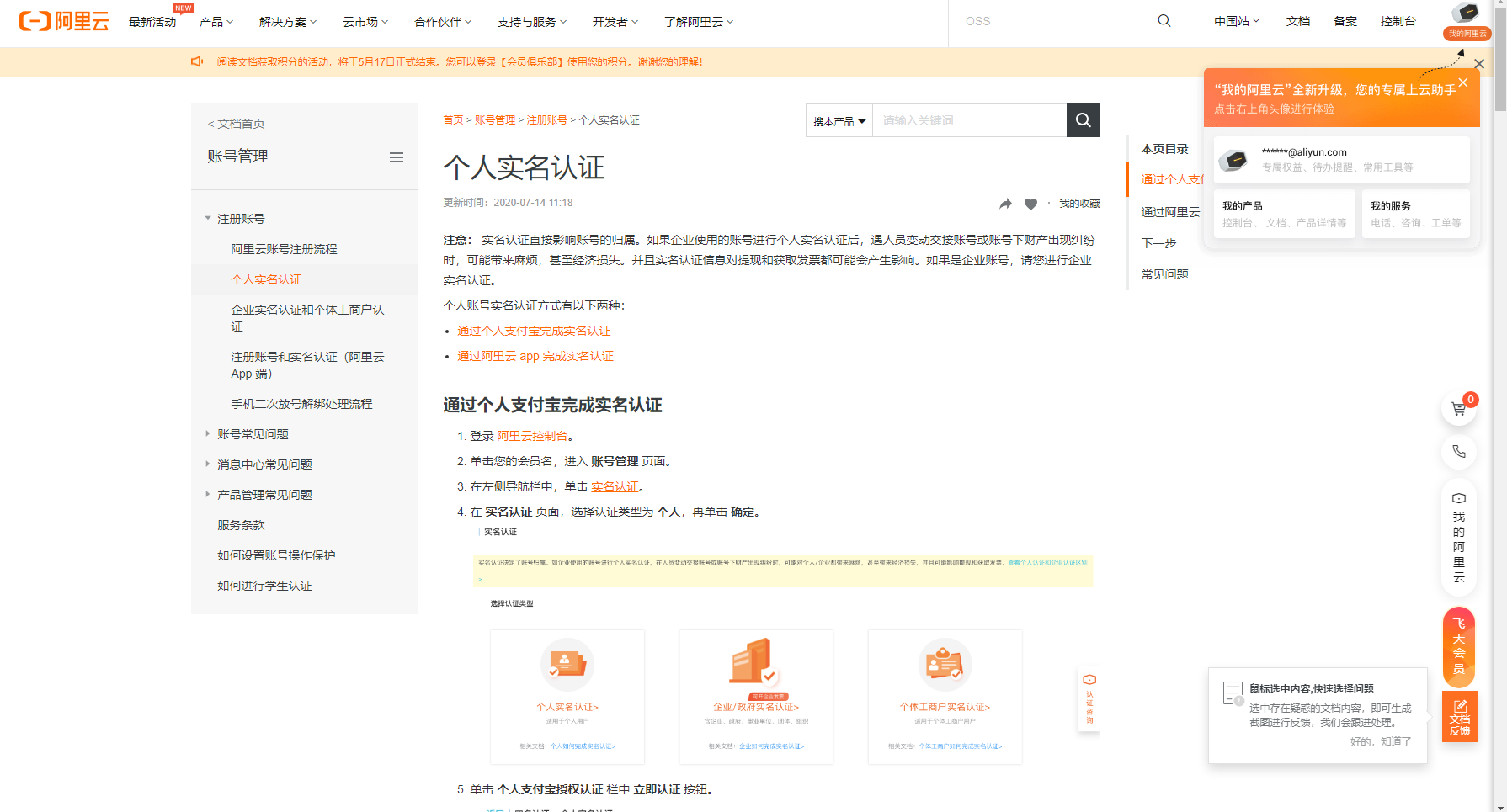Open the 产品 dropdown menu
Screen dimensions: 1507x812
(x=216, y=21)
